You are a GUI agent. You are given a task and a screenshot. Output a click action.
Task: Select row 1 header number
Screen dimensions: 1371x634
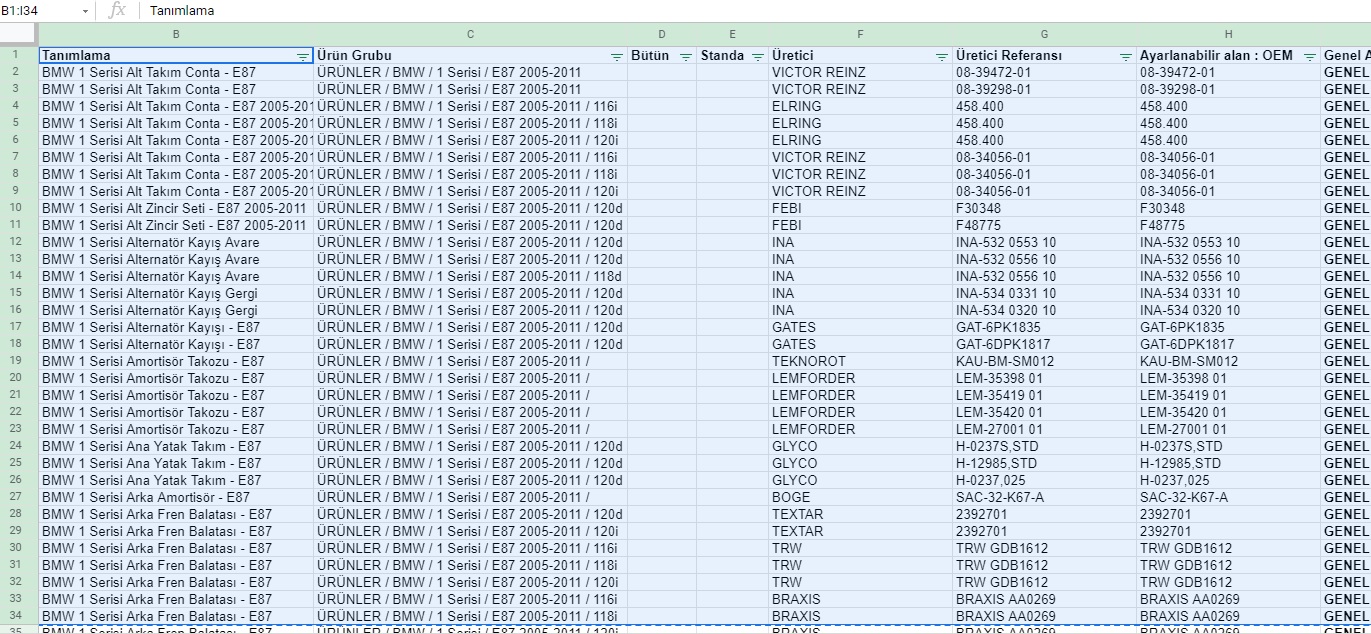click(18, 56)
